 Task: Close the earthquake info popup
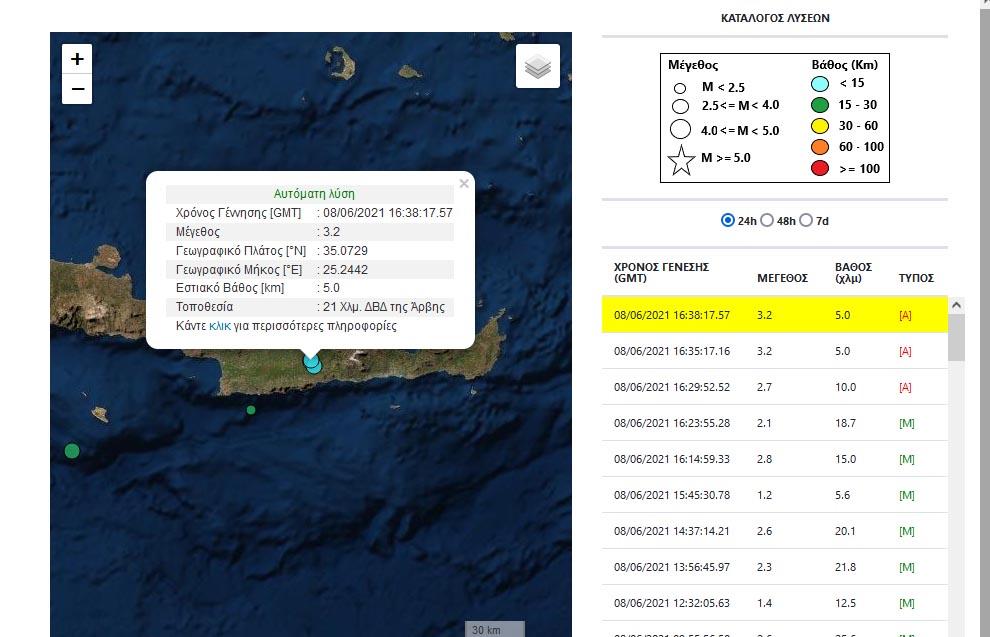pyautogui.click(x=464, y=184)
